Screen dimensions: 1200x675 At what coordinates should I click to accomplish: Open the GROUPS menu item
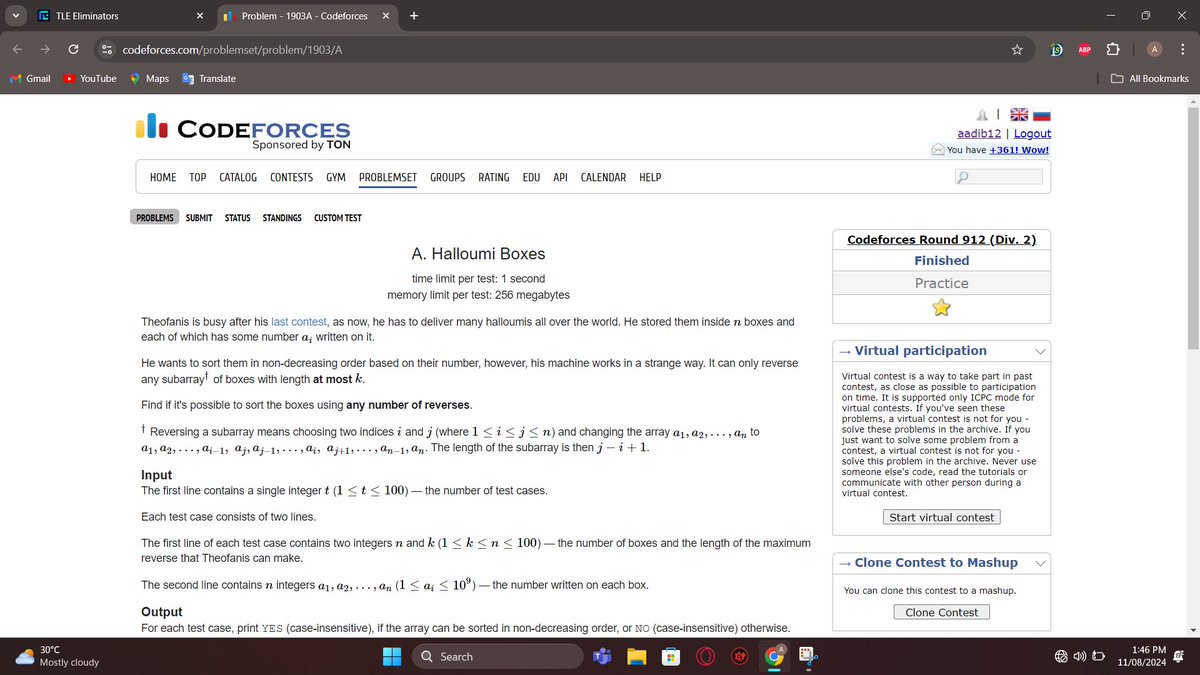(447, 177)
